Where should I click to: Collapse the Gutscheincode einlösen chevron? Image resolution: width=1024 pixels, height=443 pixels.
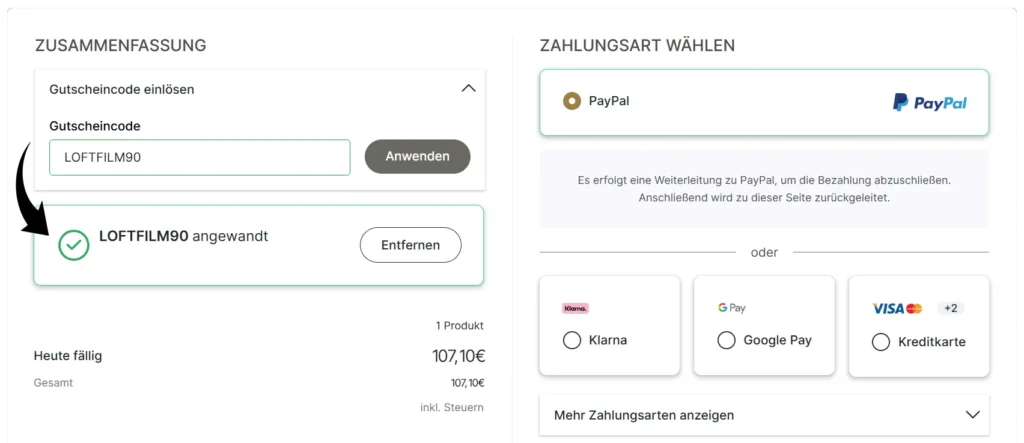point(468,88)
